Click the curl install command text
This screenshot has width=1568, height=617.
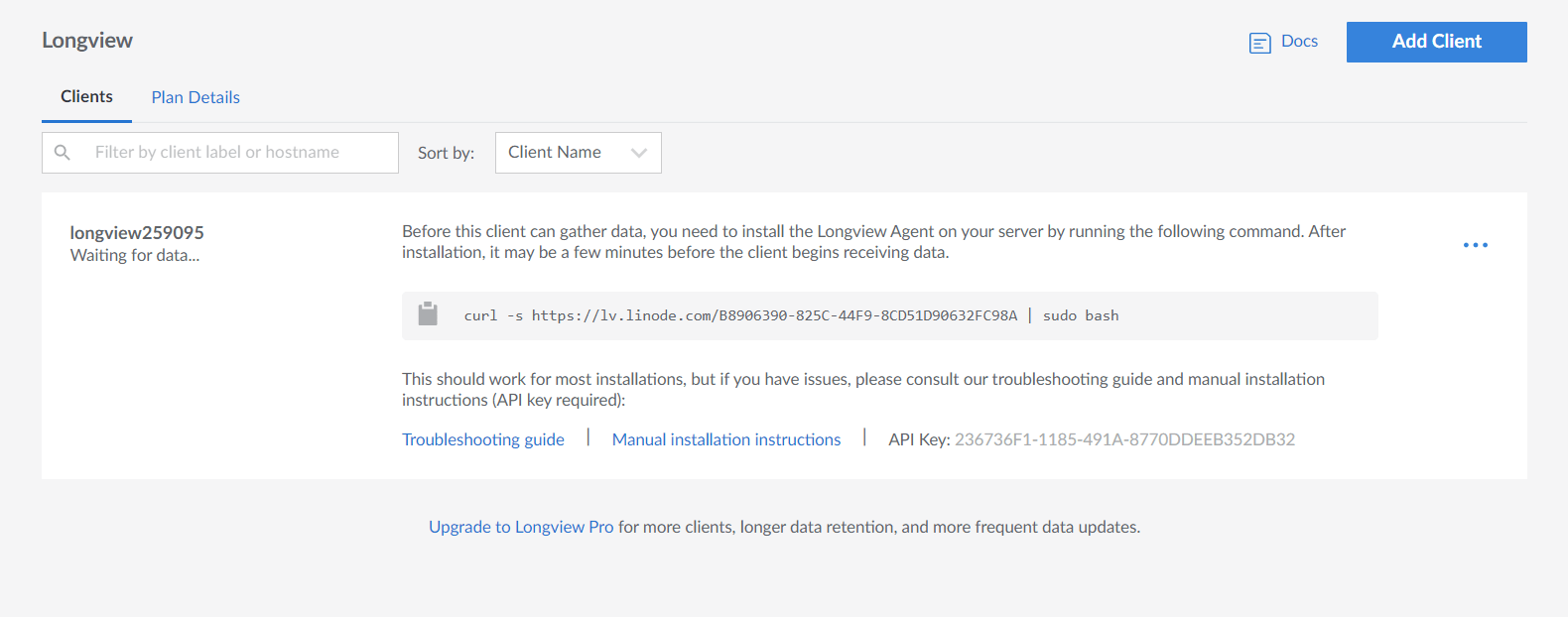pos(791,315)
